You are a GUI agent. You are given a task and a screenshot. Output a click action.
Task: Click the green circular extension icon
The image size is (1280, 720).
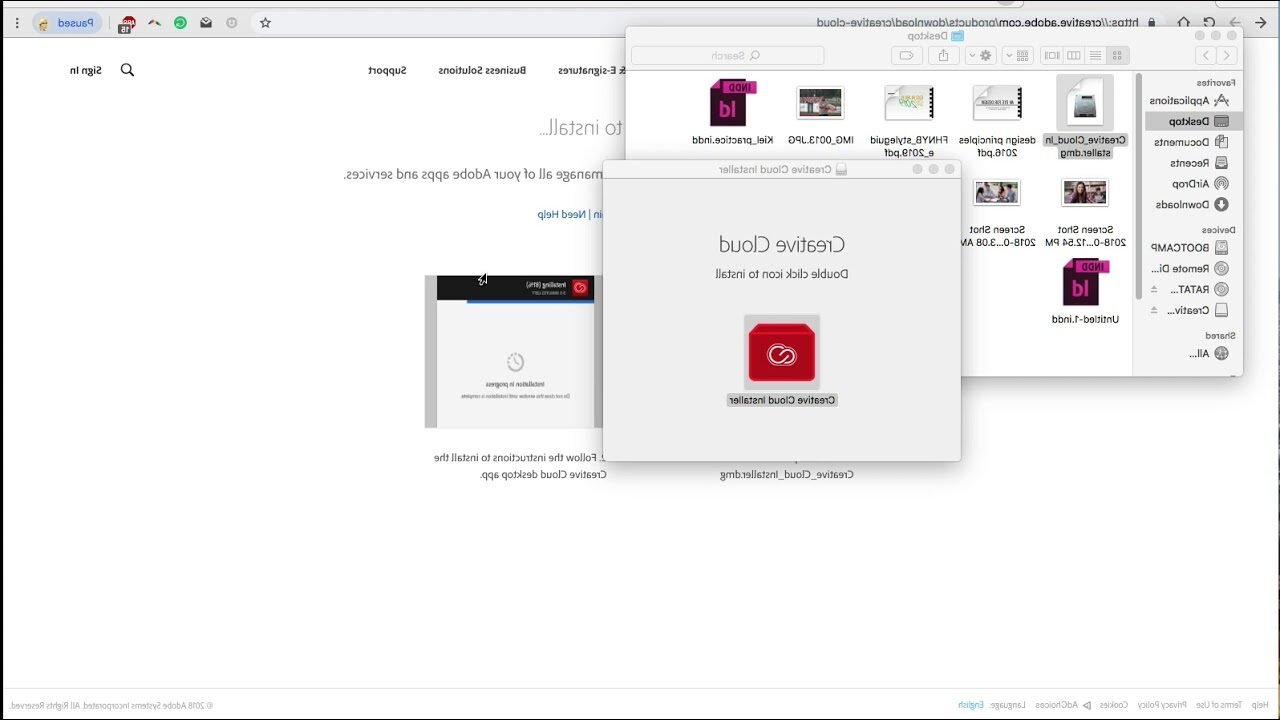(180, 22)
